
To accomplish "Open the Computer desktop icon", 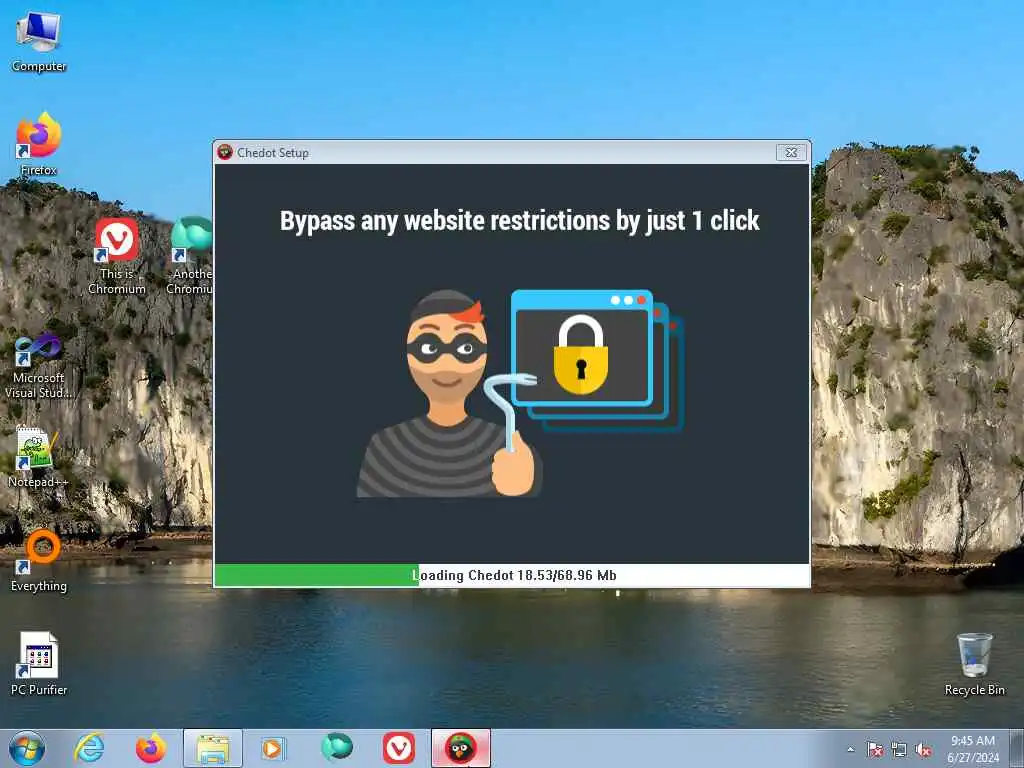I will click(x=39, y=40).
